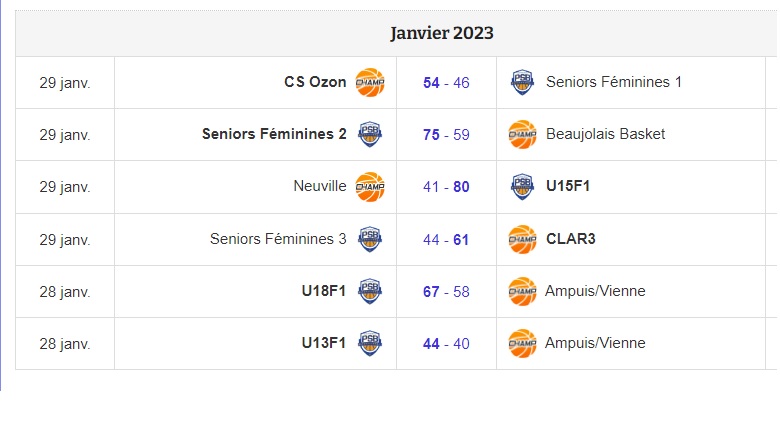
Task: Click the PSB shield next to U13F1
Action: point(370,343)
